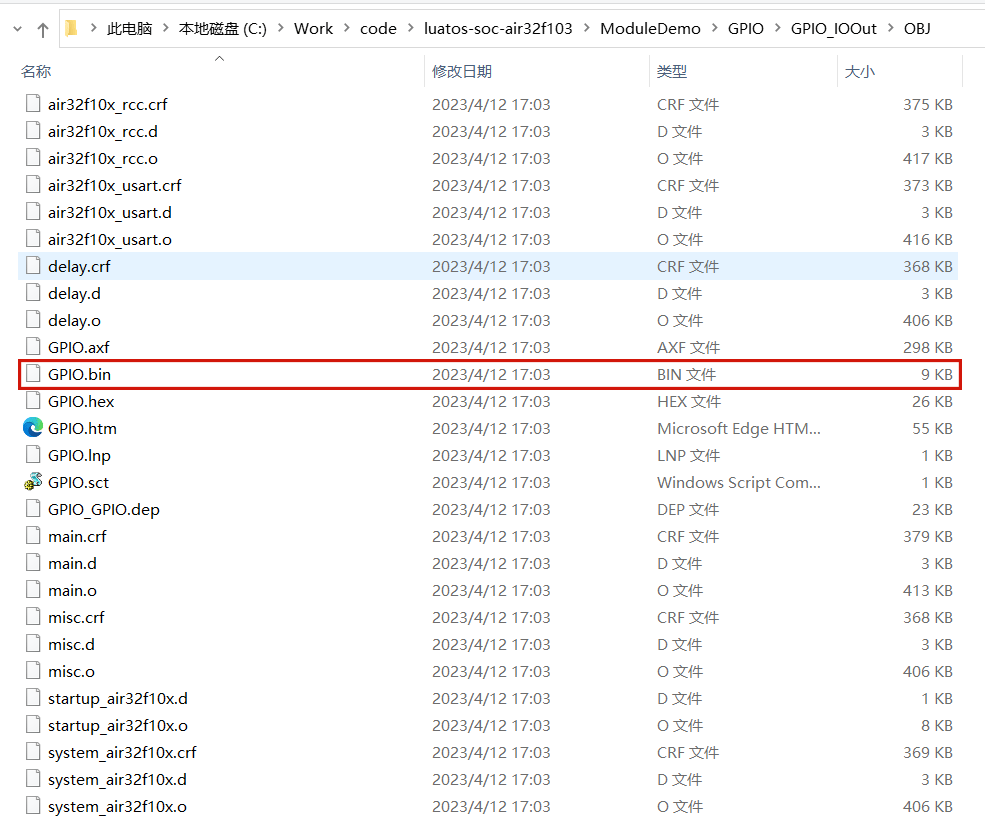Viewport: 985px width, 820px height.
Task: Click file icon of main.d
Action: click(x=33, y=563)
